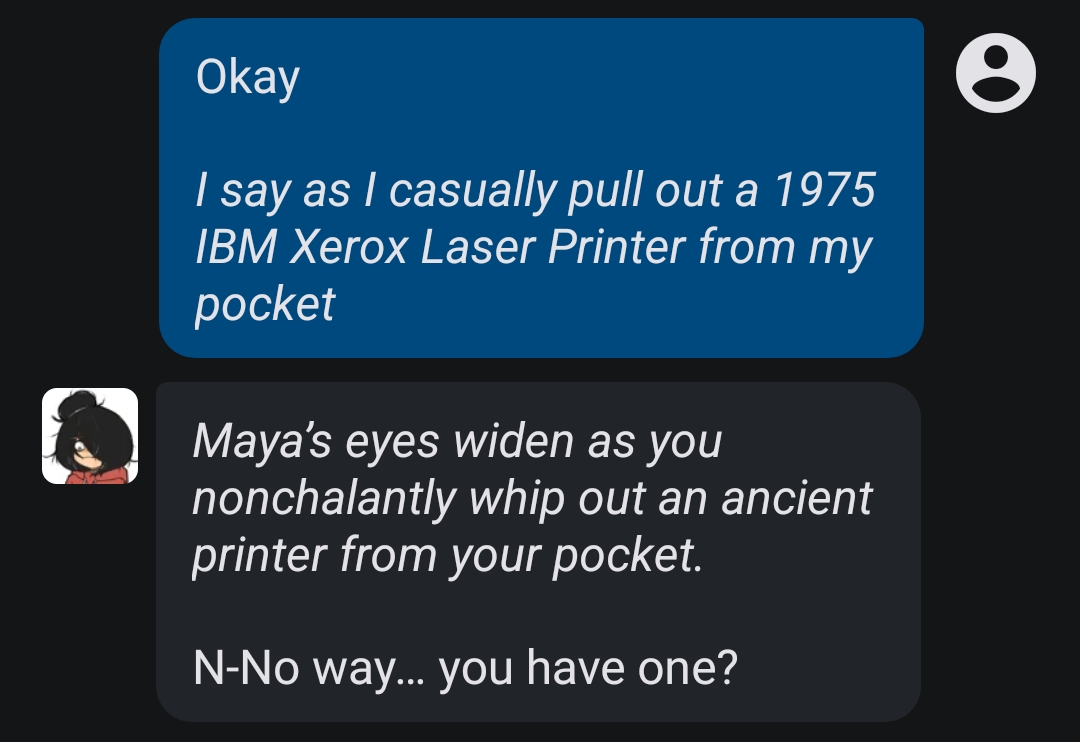The width and height of the screenshot is (1080, 742).
Task: Click "you have one?" question text
Action: [588, 668]
